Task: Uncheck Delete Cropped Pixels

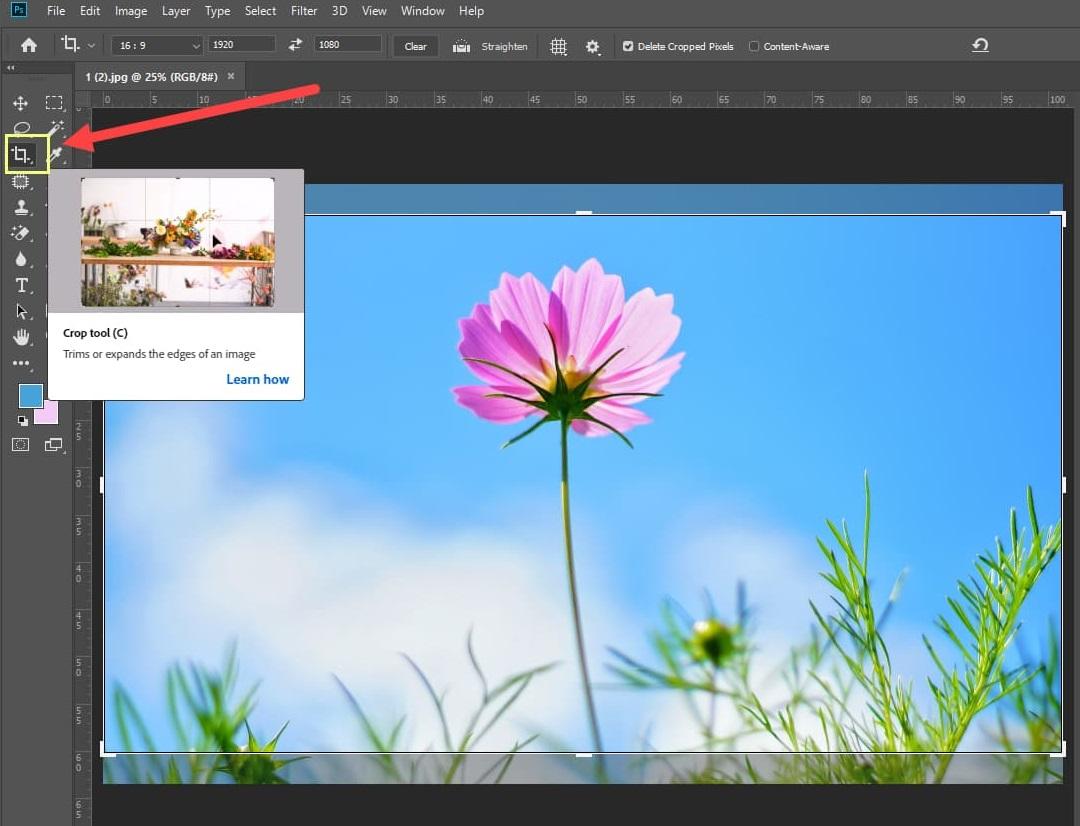Action: (628, 46)
